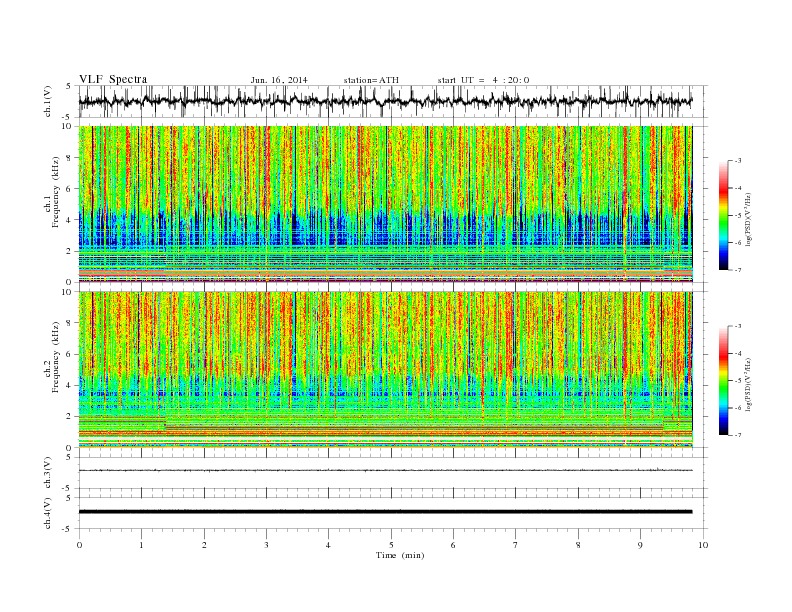This screenshot has height=612, width=792.
Task: Click the "6" tick on the time axis
Action: point(453,545)
